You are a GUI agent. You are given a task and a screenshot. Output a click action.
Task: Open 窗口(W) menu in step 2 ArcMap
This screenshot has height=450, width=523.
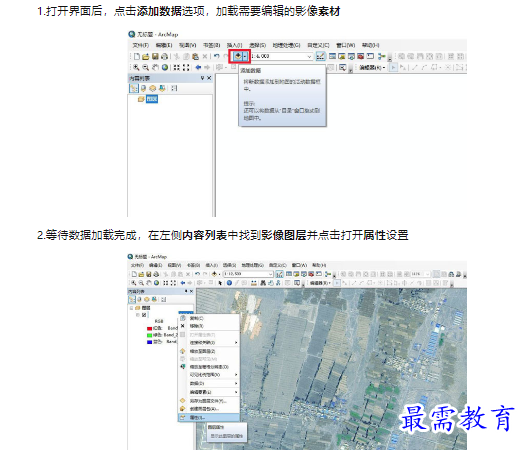[x=299, y=265]
